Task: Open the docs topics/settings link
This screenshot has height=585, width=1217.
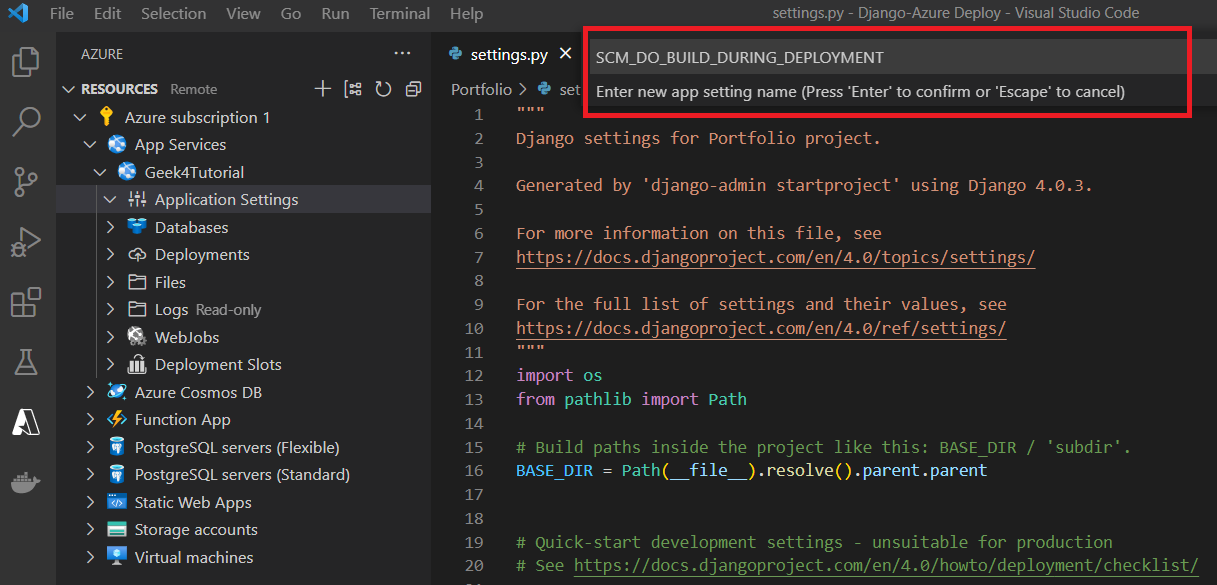Action: pos(775,257)
